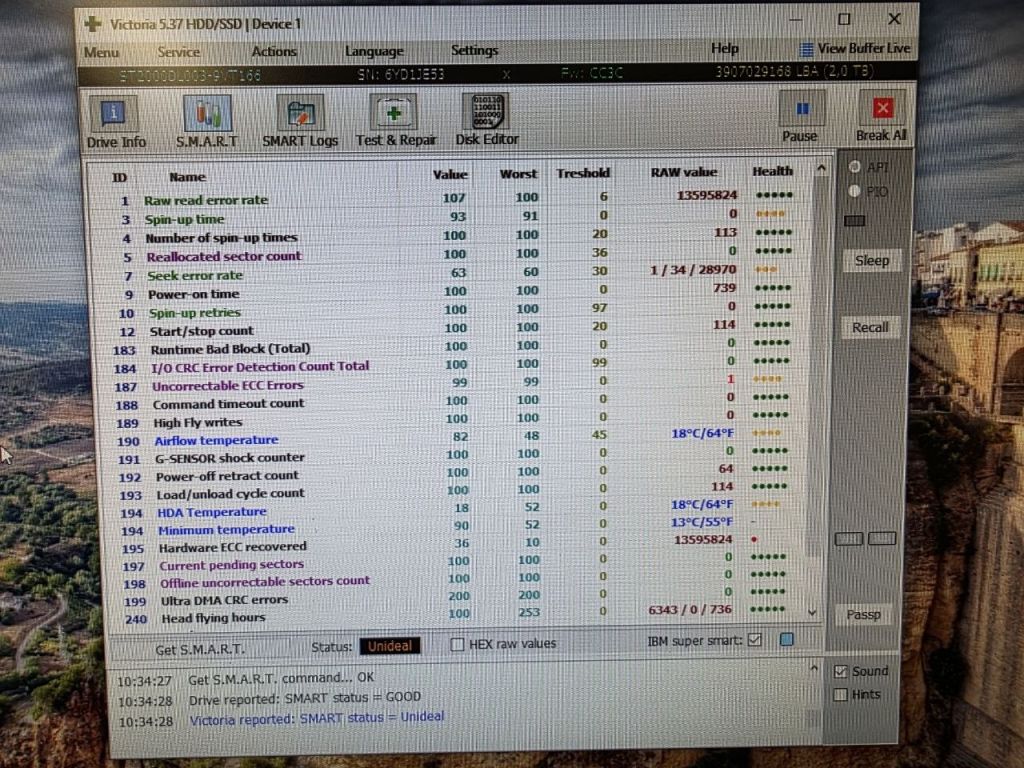Image resolution: width=1024 pixels, height=768 pixels.
Task: Select the Airflow temperature row
Action: (x=453, y=438)
